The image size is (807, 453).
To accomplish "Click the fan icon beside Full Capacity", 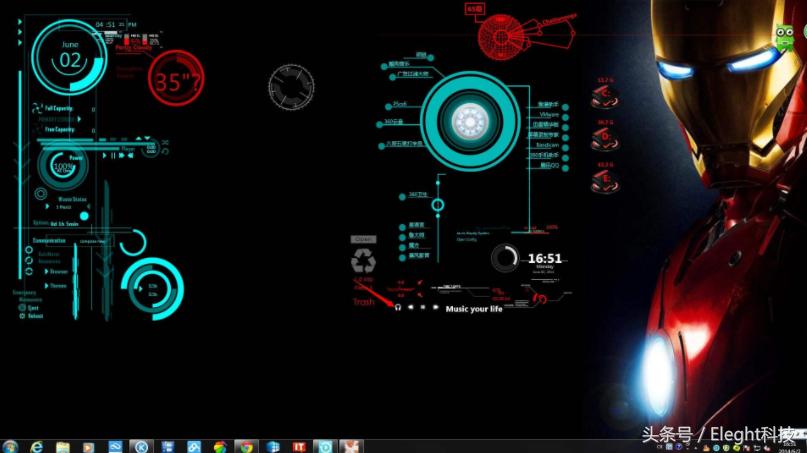I will (37, 108).
